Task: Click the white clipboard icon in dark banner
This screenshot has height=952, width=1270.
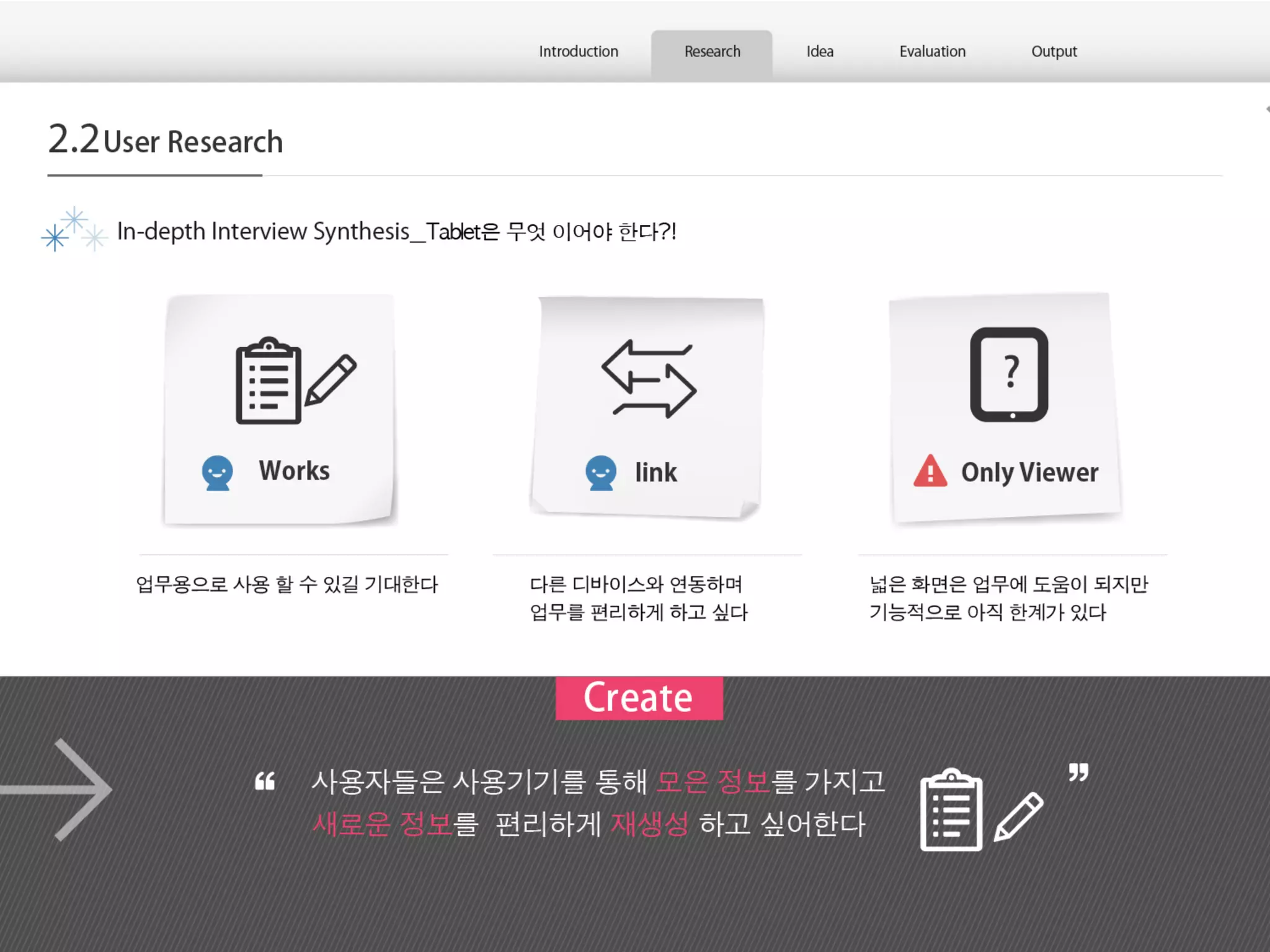Action: [x=951, y=811]
